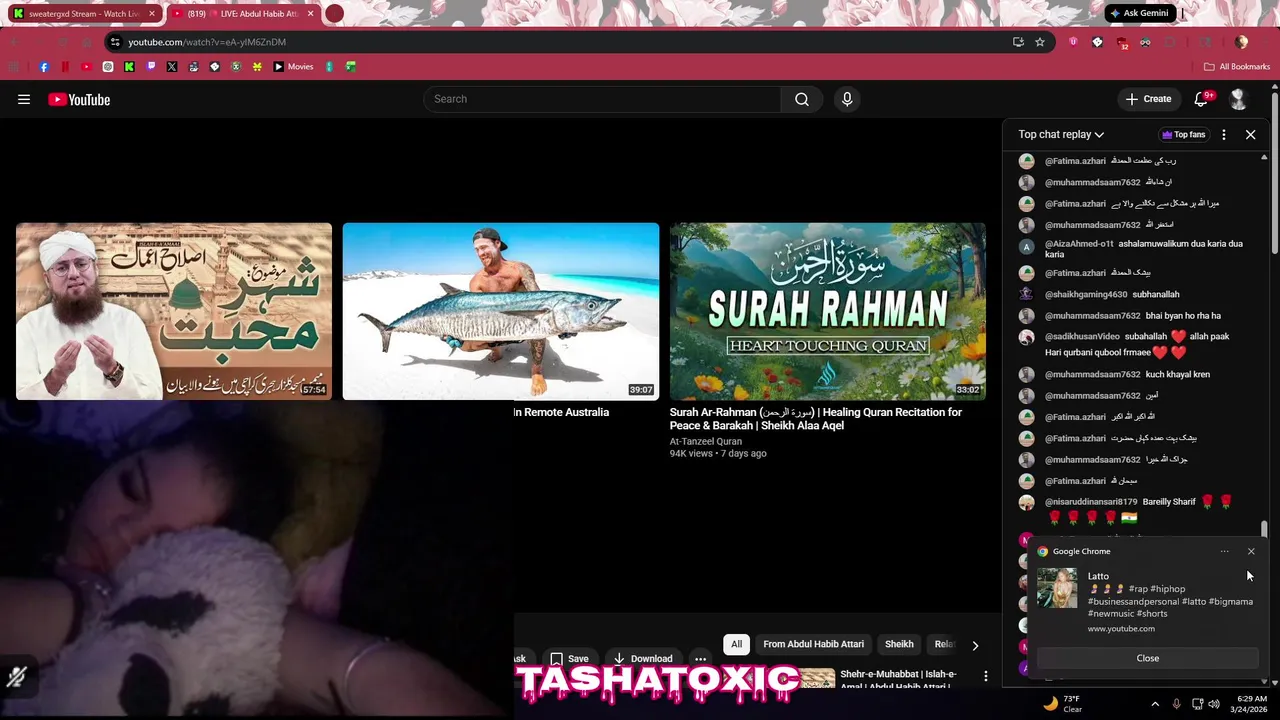
Task: Save the video with the Save button
Action: point(570,658)
